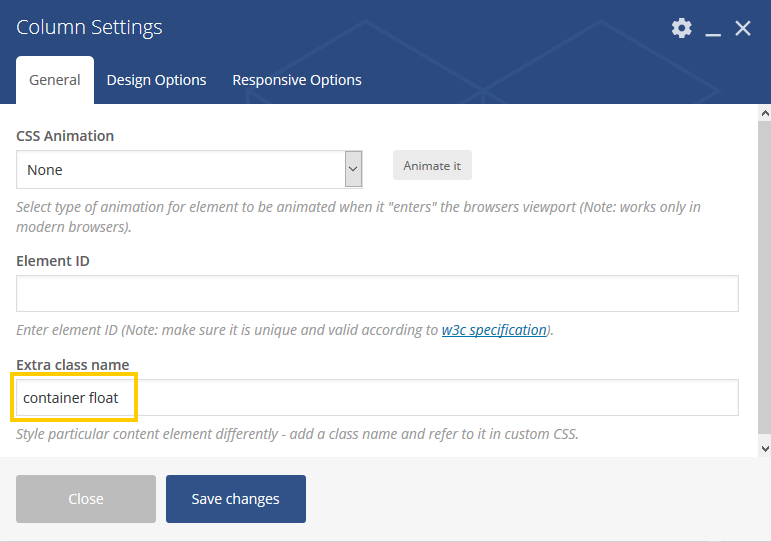
Task: Click the scrollbar down arrow
Action: (x=765, y=448)
